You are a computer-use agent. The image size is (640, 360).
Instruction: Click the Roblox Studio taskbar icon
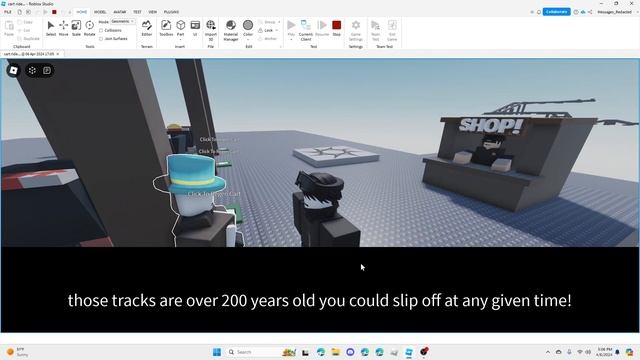tap(409, 352)
